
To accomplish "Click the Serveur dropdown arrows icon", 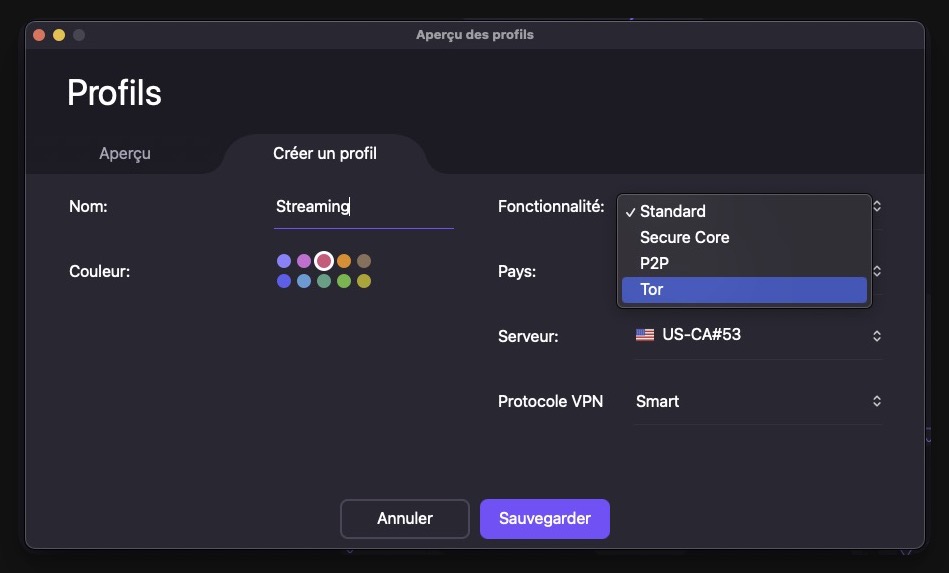I will click(x=876, y=336).
